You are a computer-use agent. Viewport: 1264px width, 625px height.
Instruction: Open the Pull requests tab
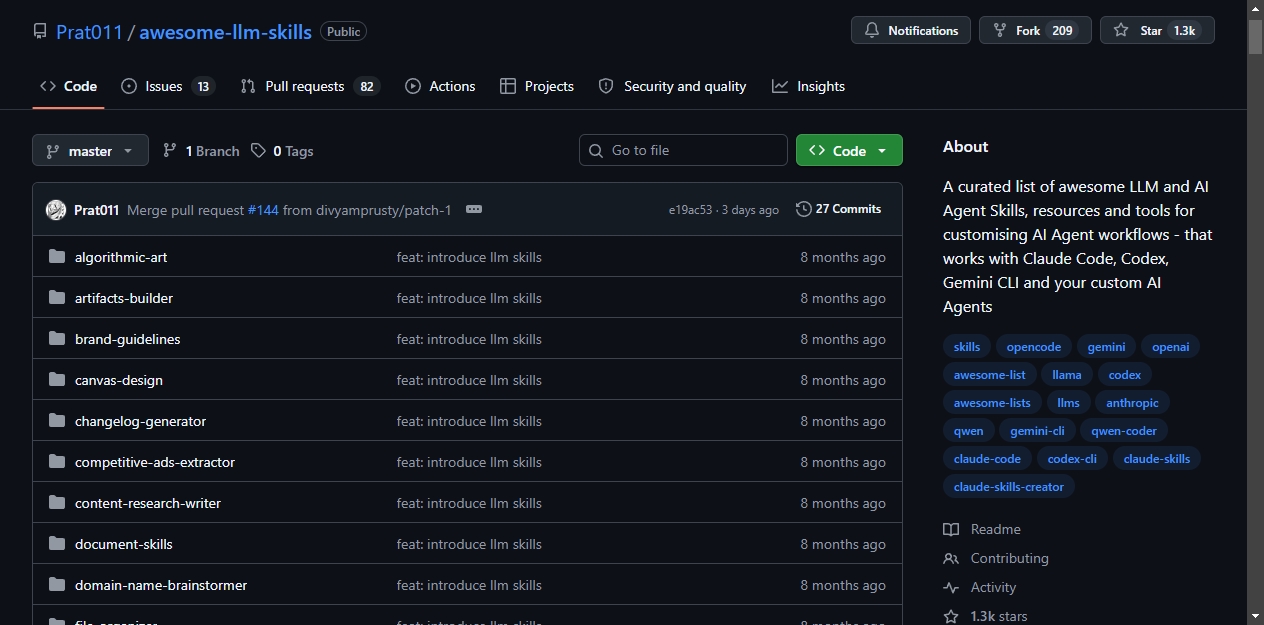click(x=310, y=86)
